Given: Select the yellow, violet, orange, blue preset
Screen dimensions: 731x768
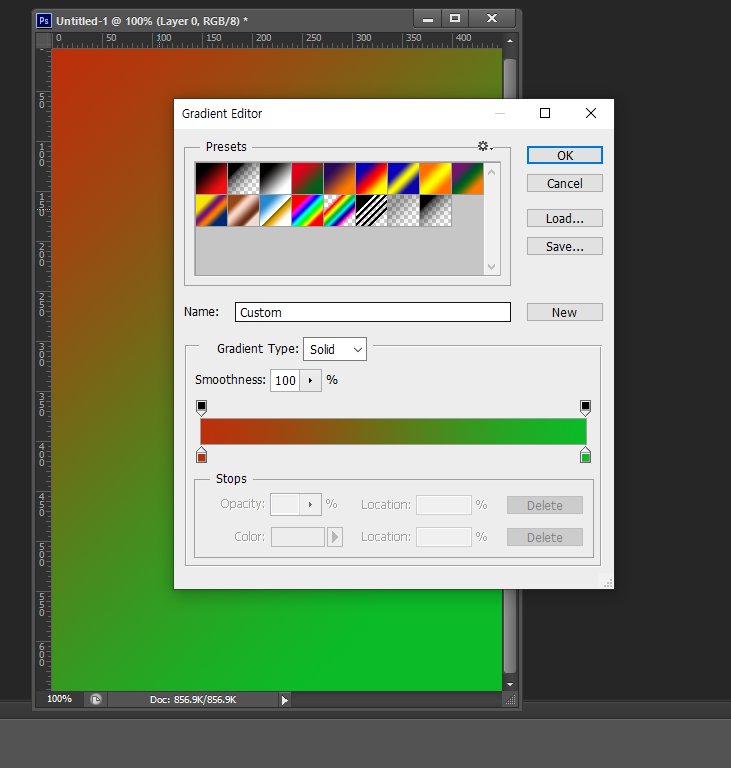Looking at the screenshot, I should click(x=211, y=211).
